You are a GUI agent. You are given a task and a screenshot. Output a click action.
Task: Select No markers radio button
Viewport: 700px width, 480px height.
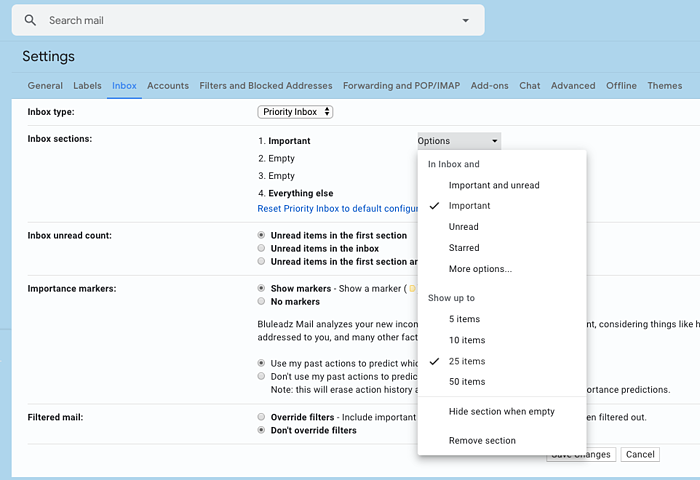point(261,301)
